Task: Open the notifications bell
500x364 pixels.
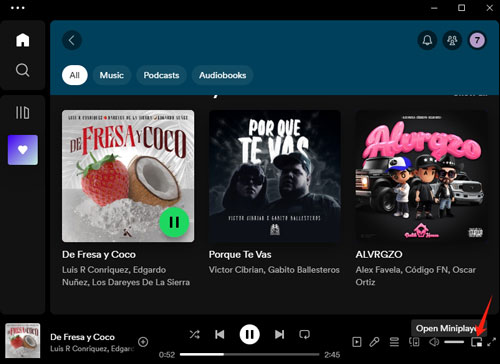Action: point(427,40)
